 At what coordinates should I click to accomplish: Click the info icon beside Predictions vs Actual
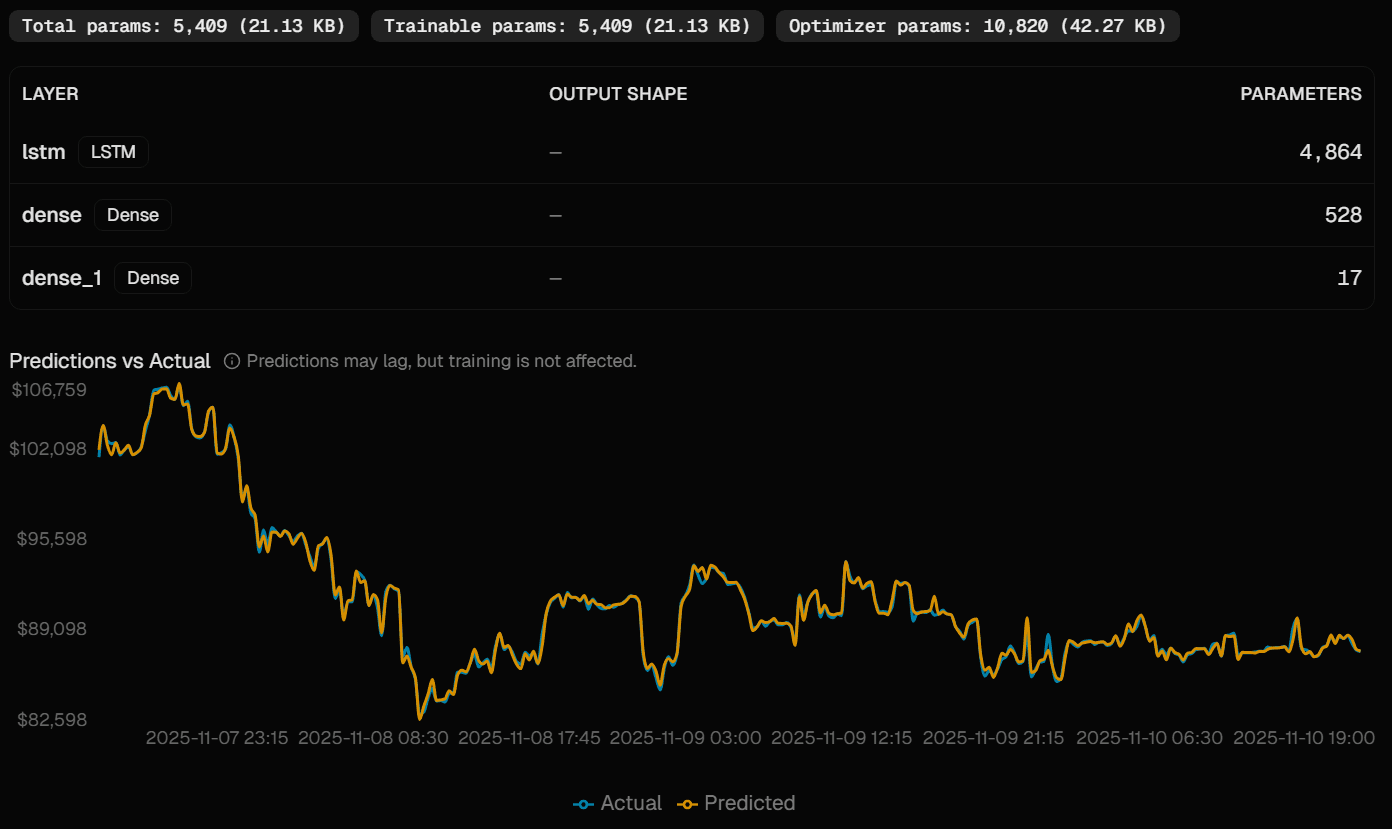coord(232,361)
